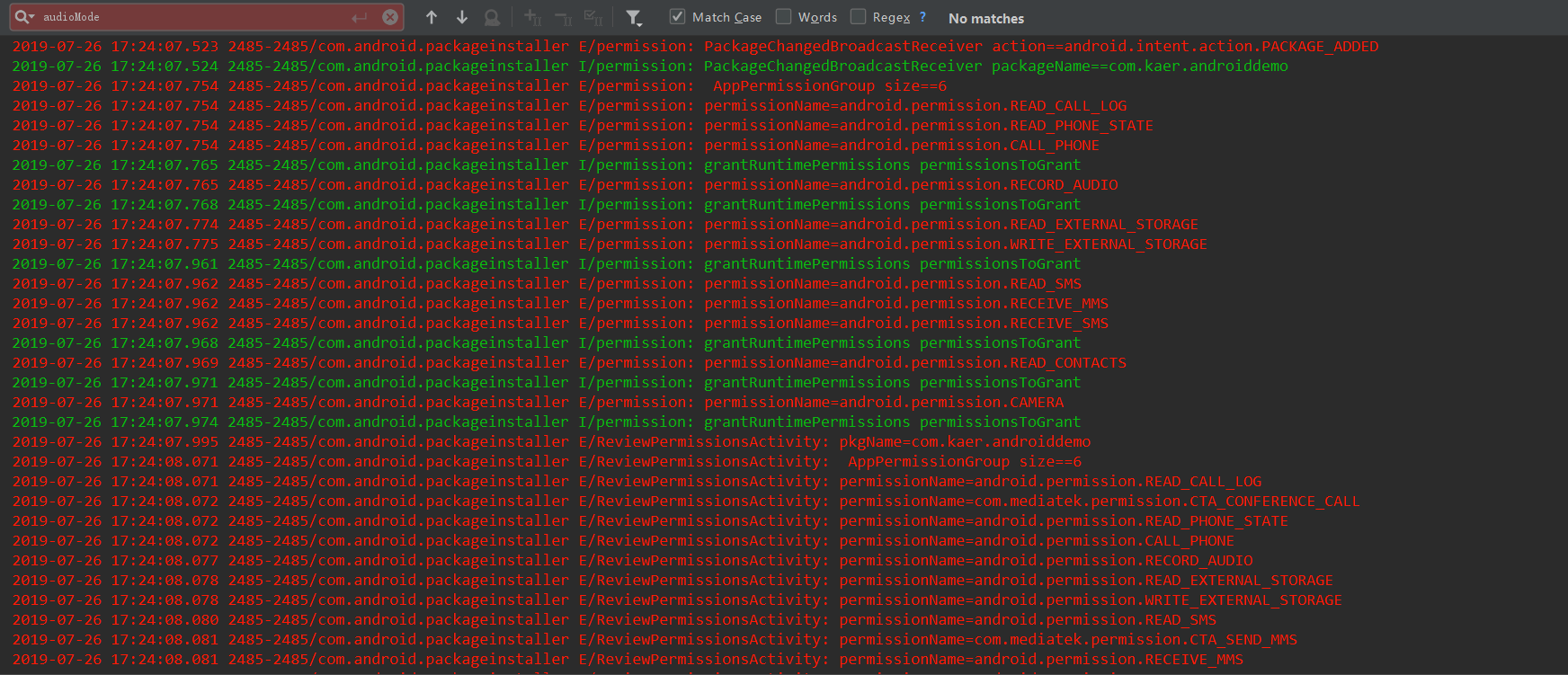1568x675 pixels.
Task: Open regex help question mark
Action: 922,17
